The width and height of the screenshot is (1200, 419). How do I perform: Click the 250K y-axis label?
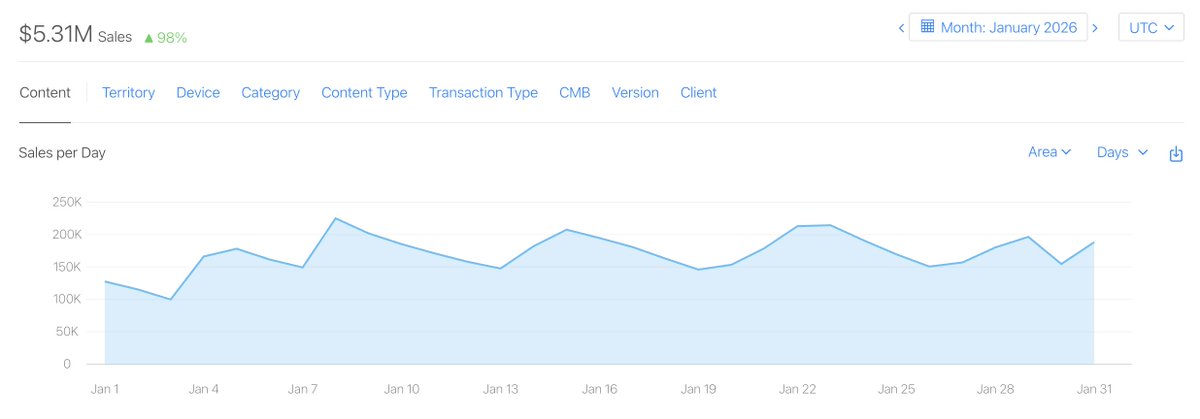[67, 202]
